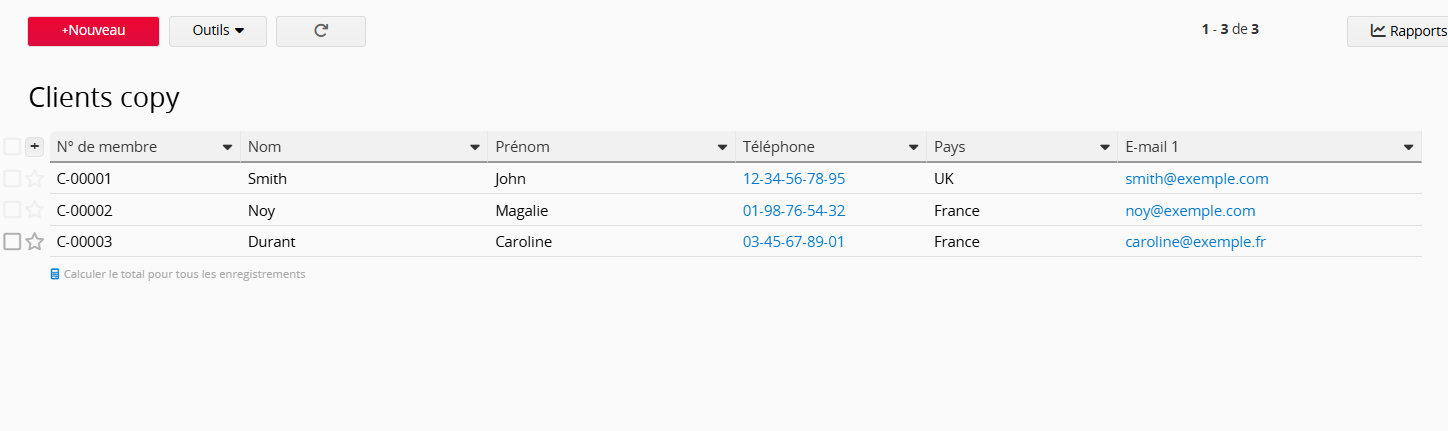Open the Outils dropdown menu
The image size is (1448, 431).
(218, 31)
